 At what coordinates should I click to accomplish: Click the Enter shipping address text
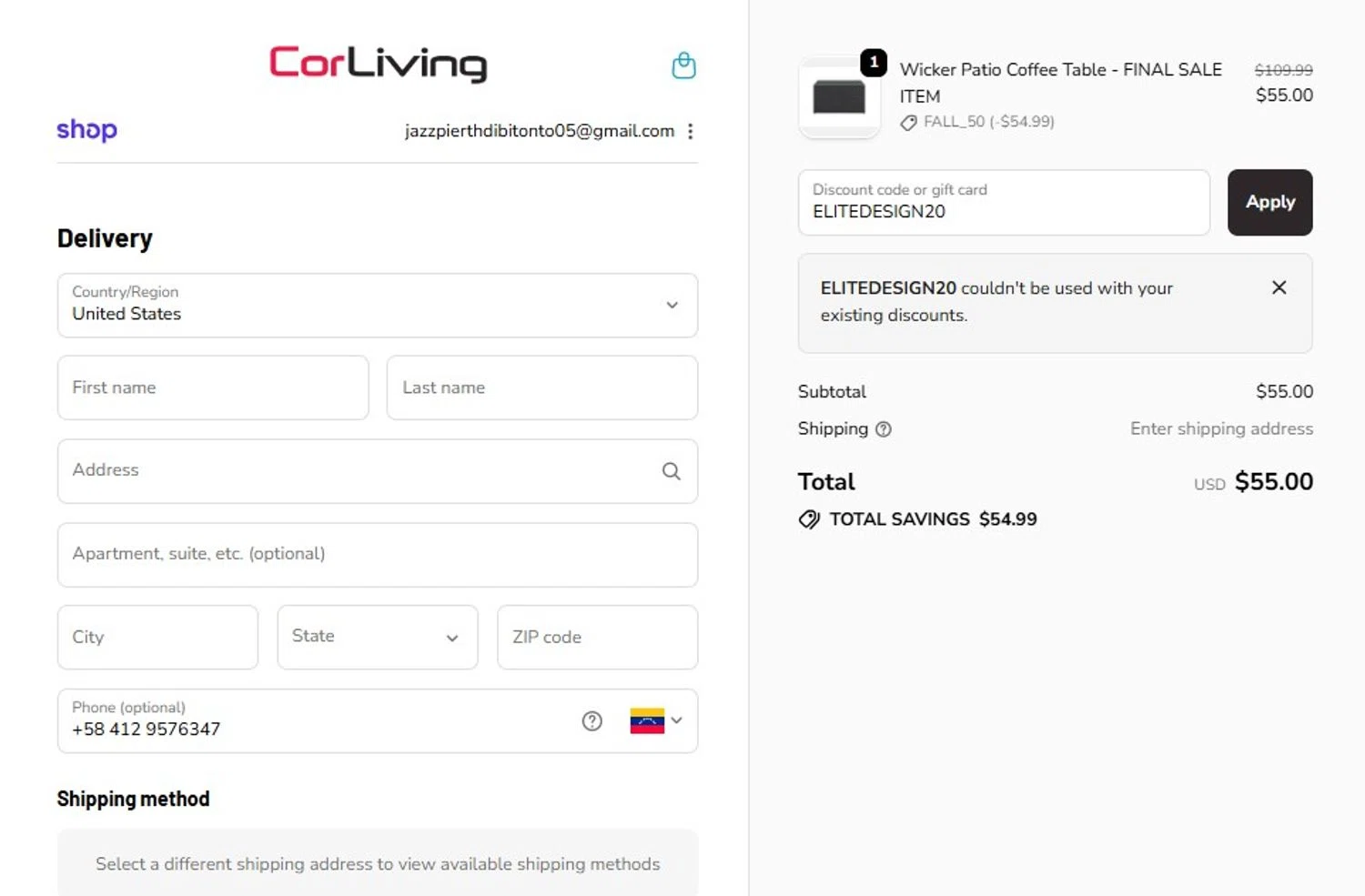pos(1221,428)
